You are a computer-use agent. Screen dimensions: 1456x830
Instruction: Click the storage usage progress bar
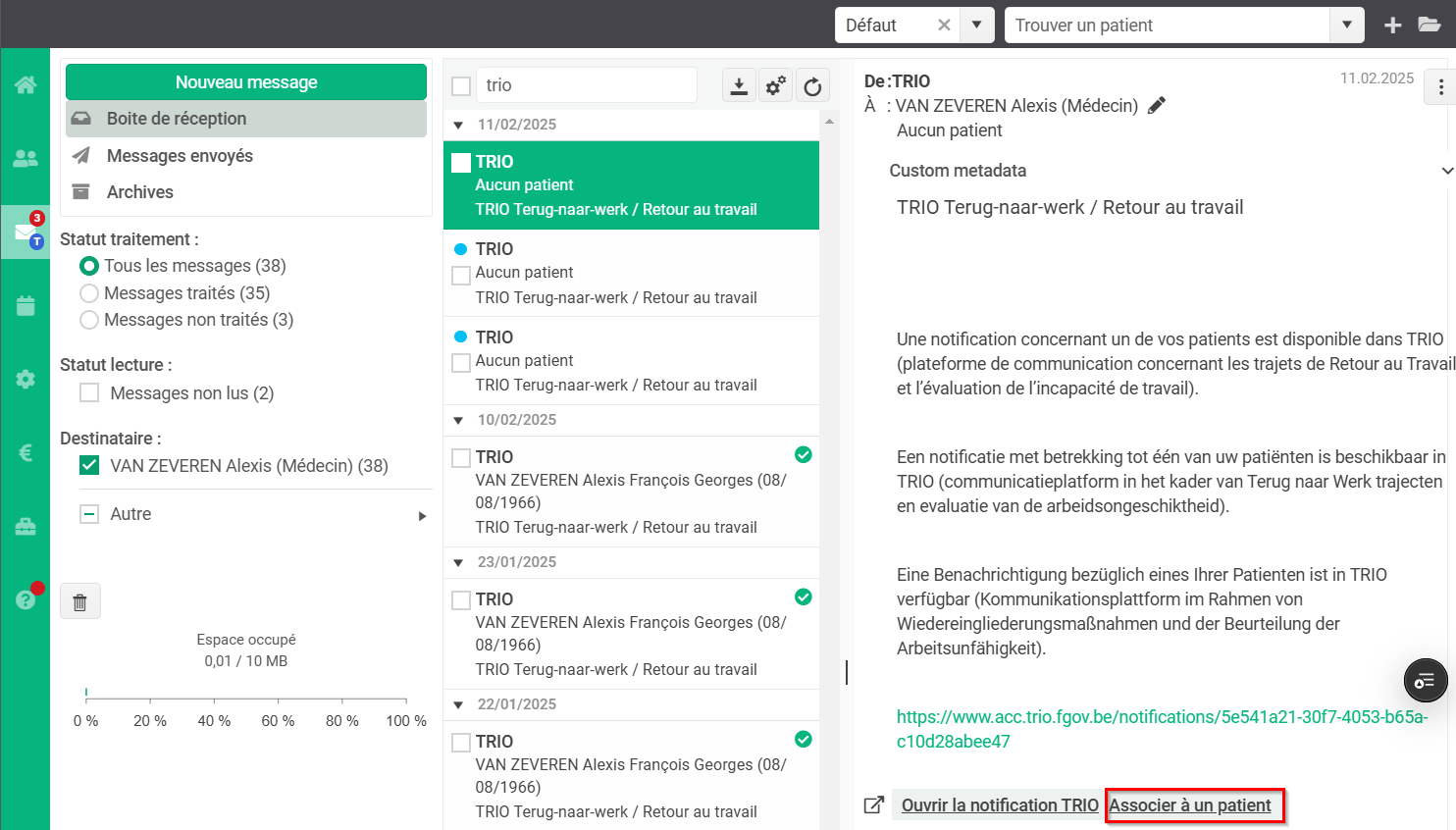click(x=246, y=695)
